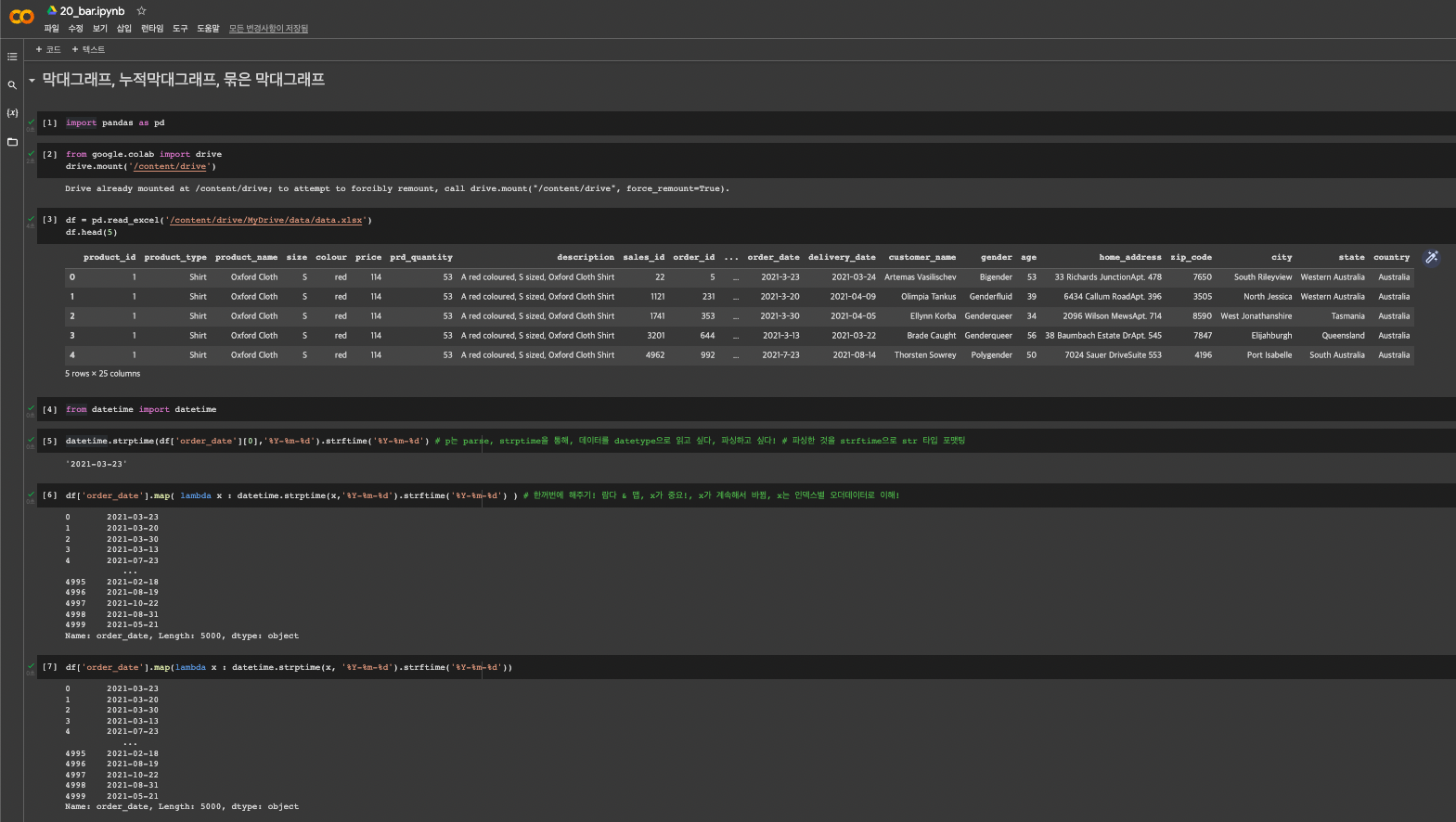The height and width of the screenshot is (822, 1456).
Task: Open the table of contents sidebar icon
Action: (12, 57)
